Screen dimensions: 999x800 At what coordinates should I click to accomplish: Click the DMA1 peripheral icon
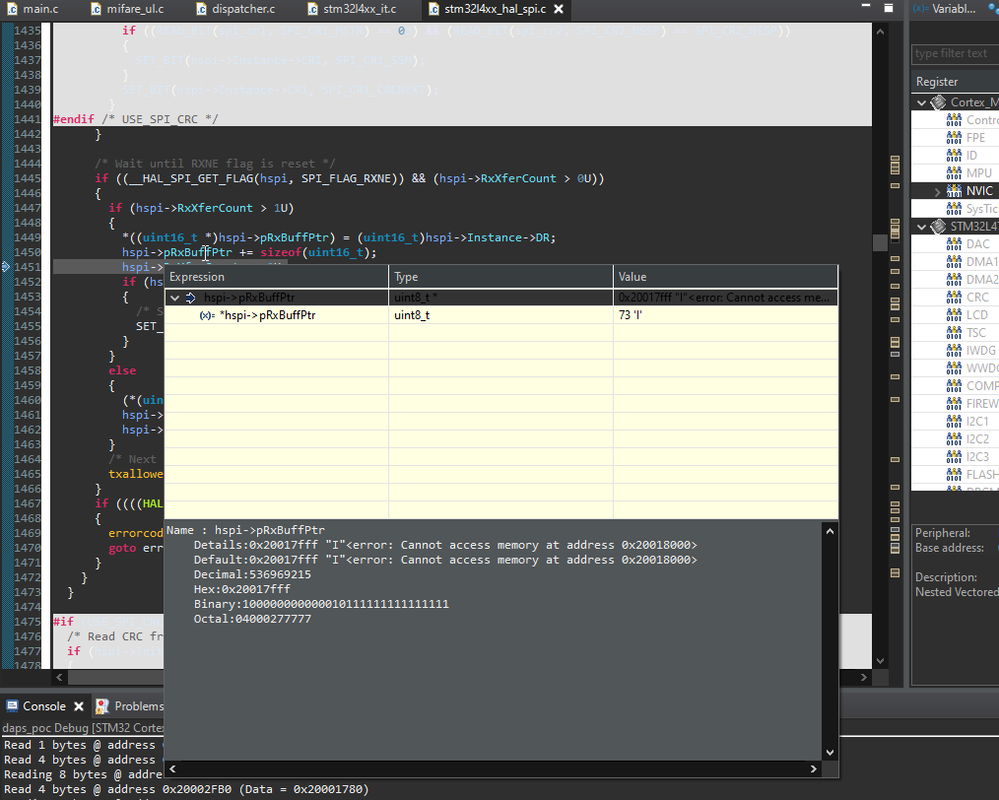[954, 262]
